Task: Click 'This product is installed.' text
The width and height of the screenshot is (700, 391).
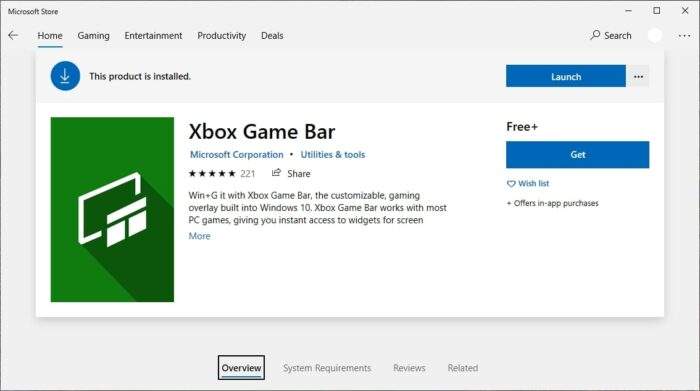Action: pos(140,76)
